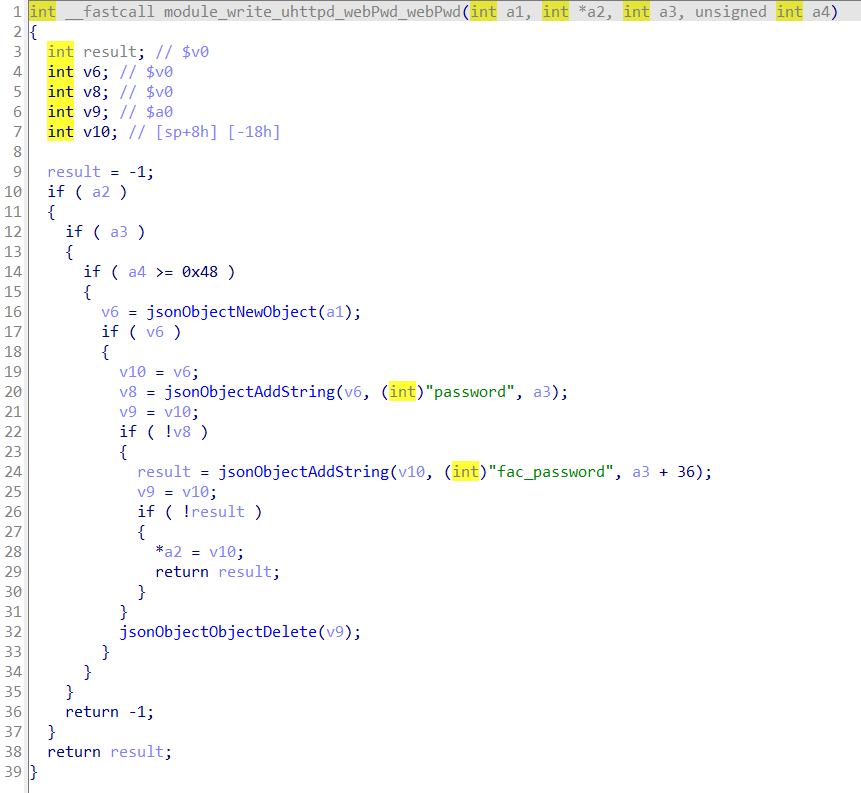Click the "fac_password" string literal
This screenshot has width=861, height=793.
[x=551, y=472]
